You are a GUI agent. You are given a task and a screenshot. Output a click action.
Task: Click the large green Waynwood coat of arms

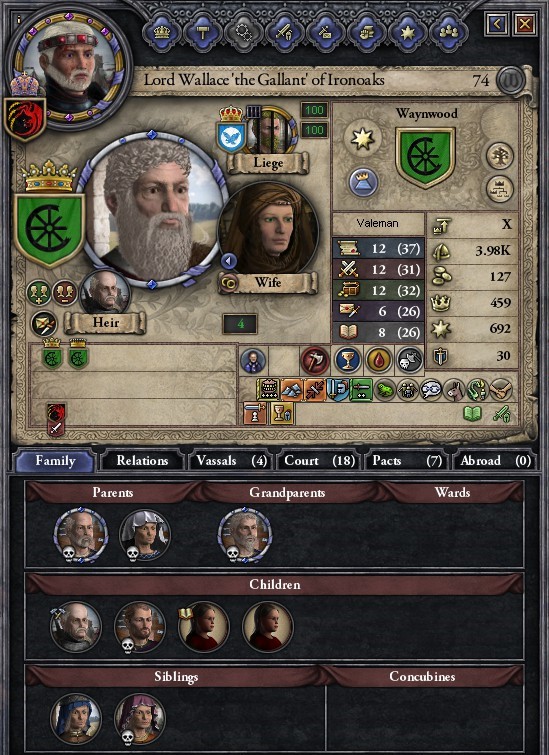426,157
